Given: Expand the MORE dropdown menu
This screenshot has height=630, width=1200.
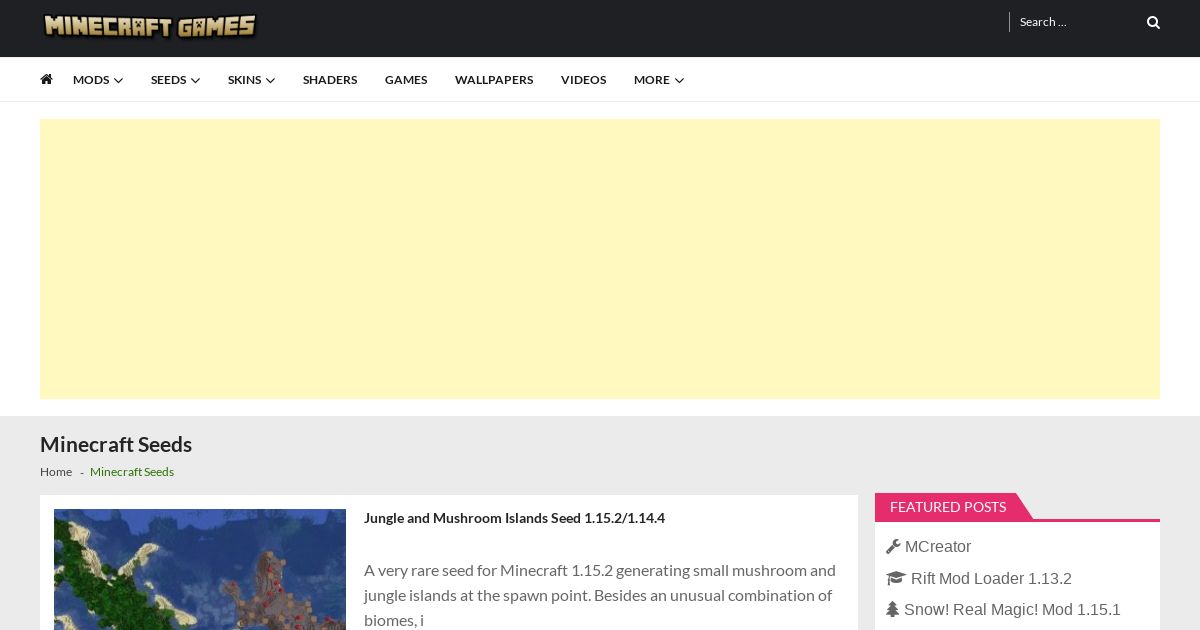Looking at the screenshot, I should pyautogui.click(x=659, y=80).
